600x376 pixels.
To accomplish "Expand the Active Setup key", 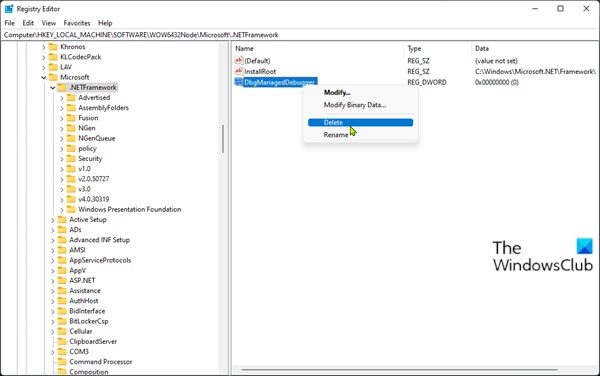I will coord(53,220).
